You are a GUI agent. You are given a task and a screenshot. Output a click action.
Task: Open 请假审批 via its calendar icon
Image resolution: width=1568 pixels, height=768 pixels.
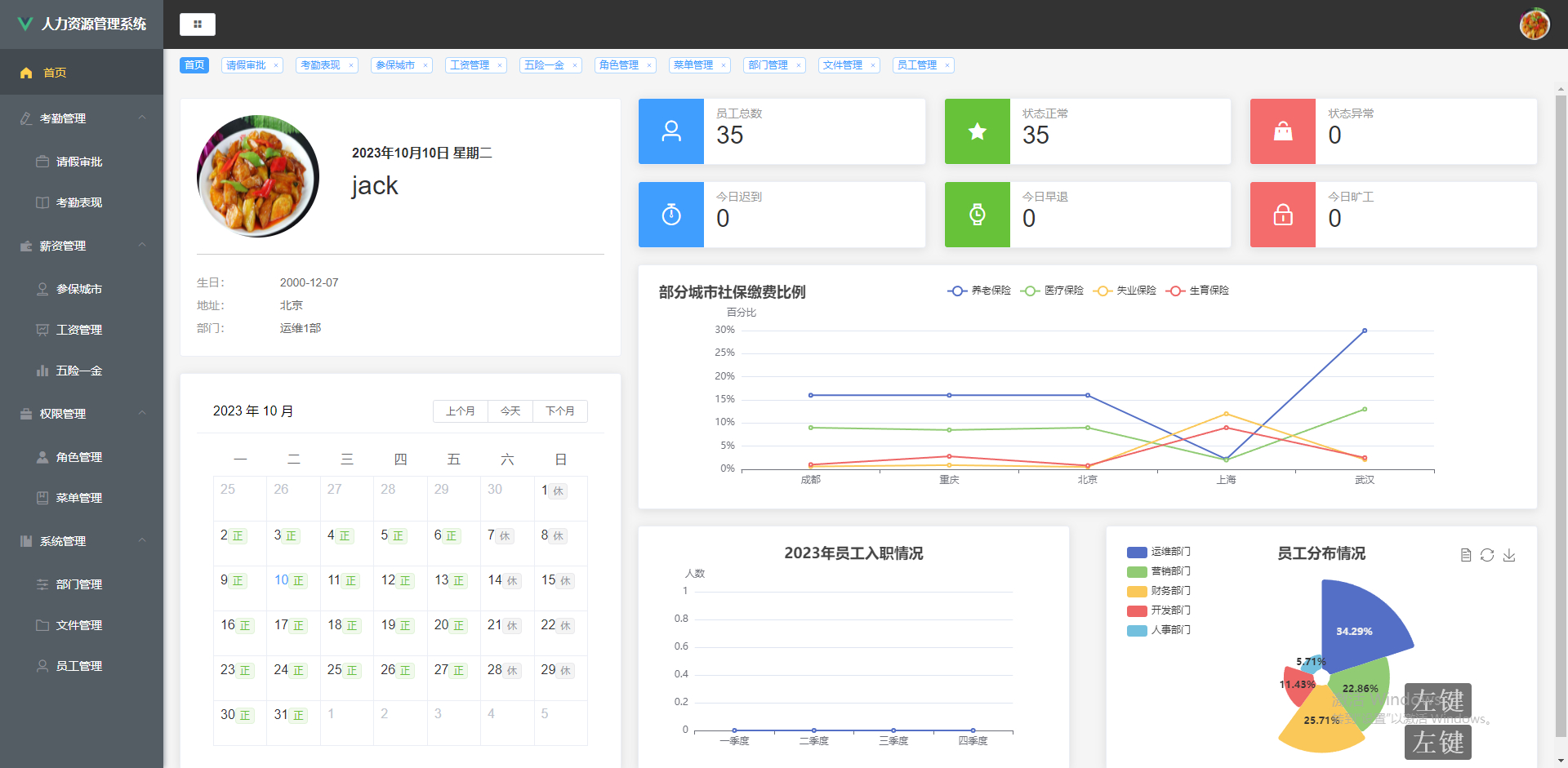pos(42,161)
